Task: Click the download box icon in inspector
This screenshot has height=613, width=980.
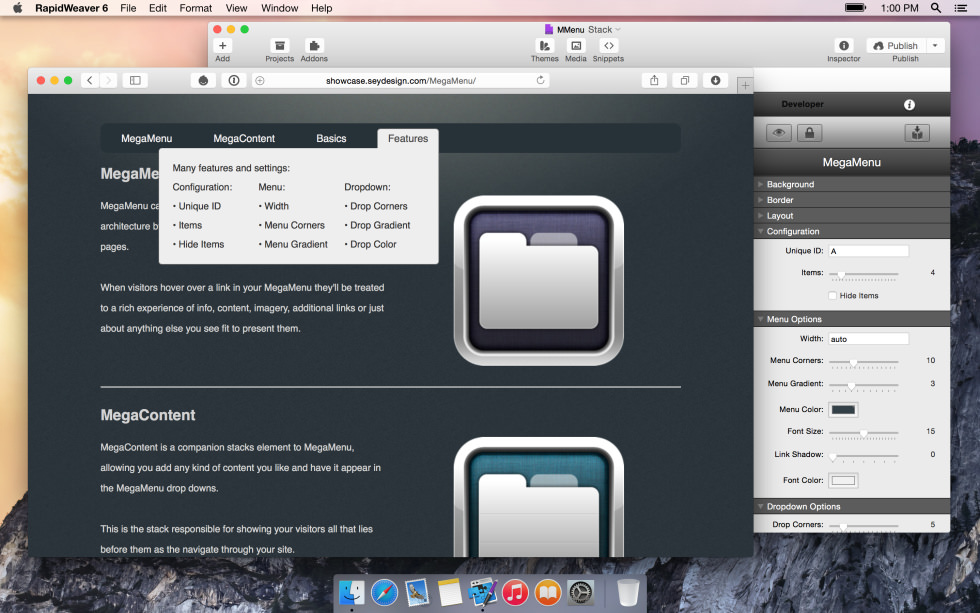Action: click(917, 132)
